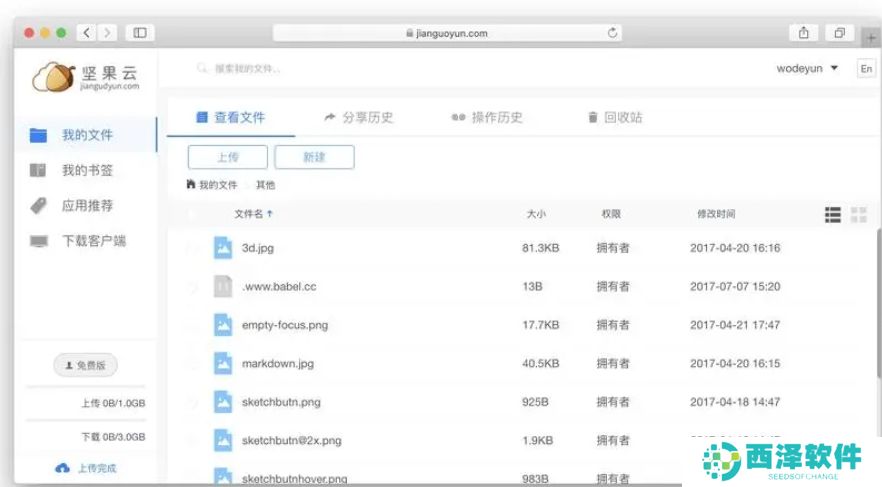882x487 pixels.
Task: Click the 上传 upload button
Action: [x=228, y=157]
